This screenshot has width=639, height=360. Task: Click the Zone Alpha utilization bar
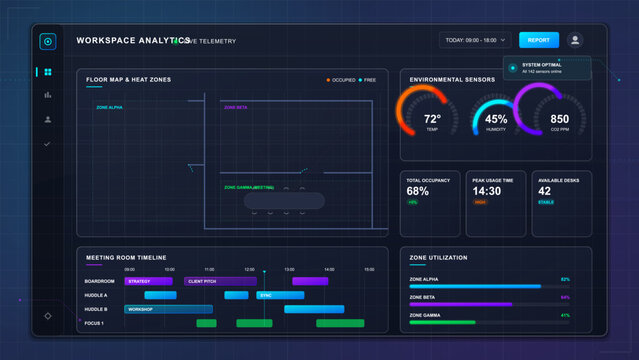(489, 287)
